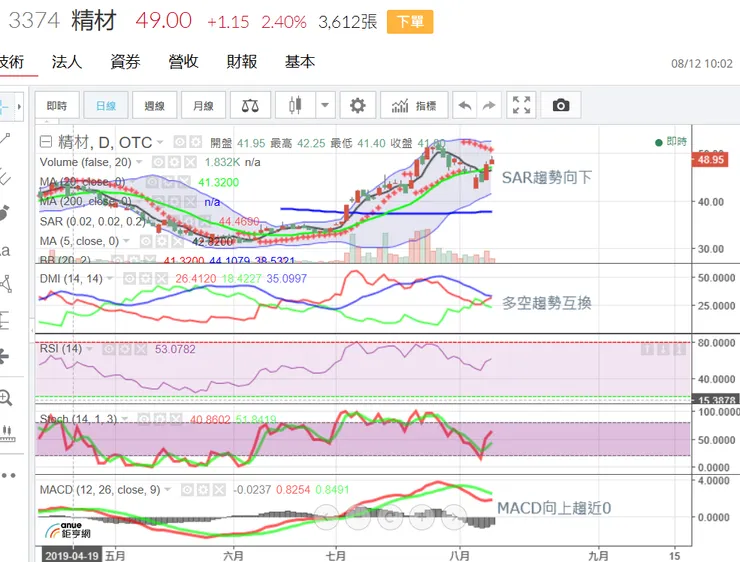Switch to 資券 tab
The height and width of the screenshot is (562, 740).
(125, 62)
